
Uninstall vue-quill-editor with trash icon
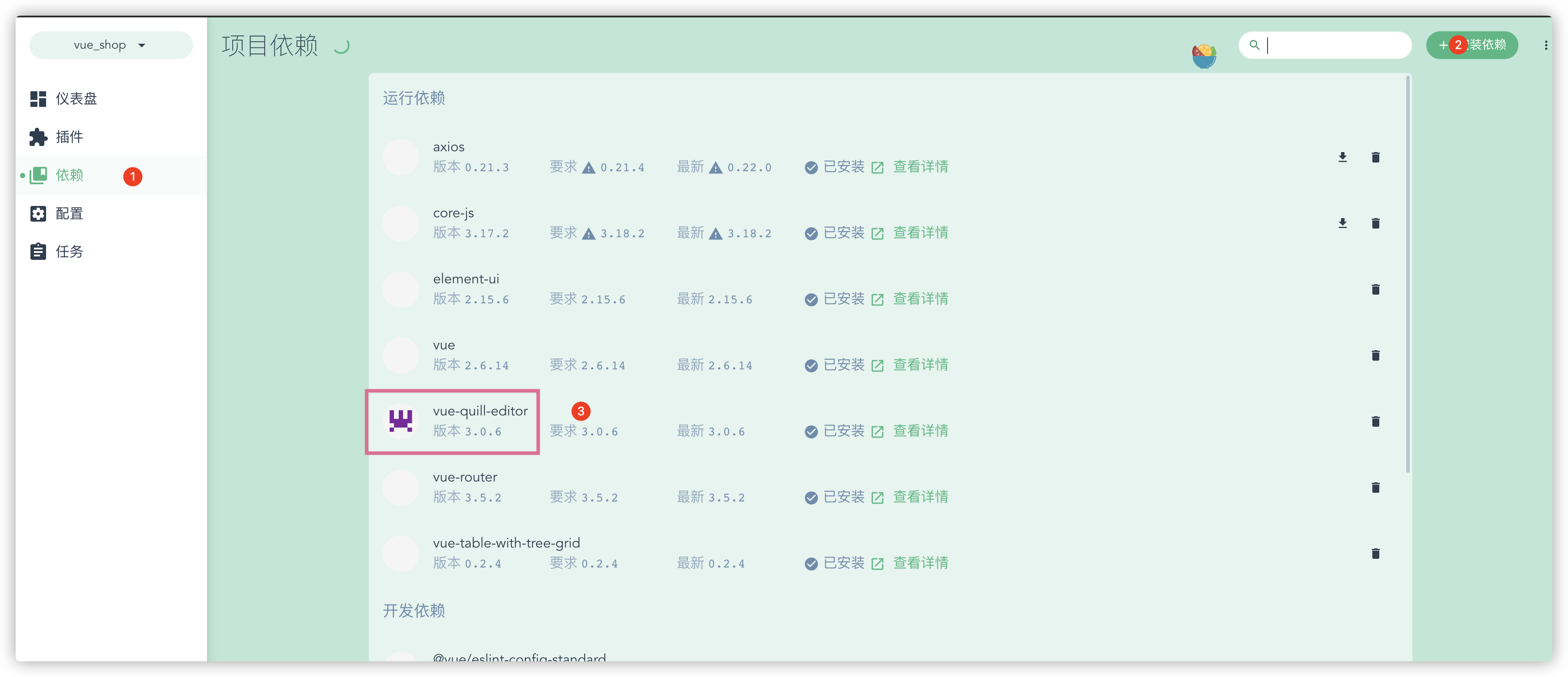pyautogui.click(x=1375, y=421)
